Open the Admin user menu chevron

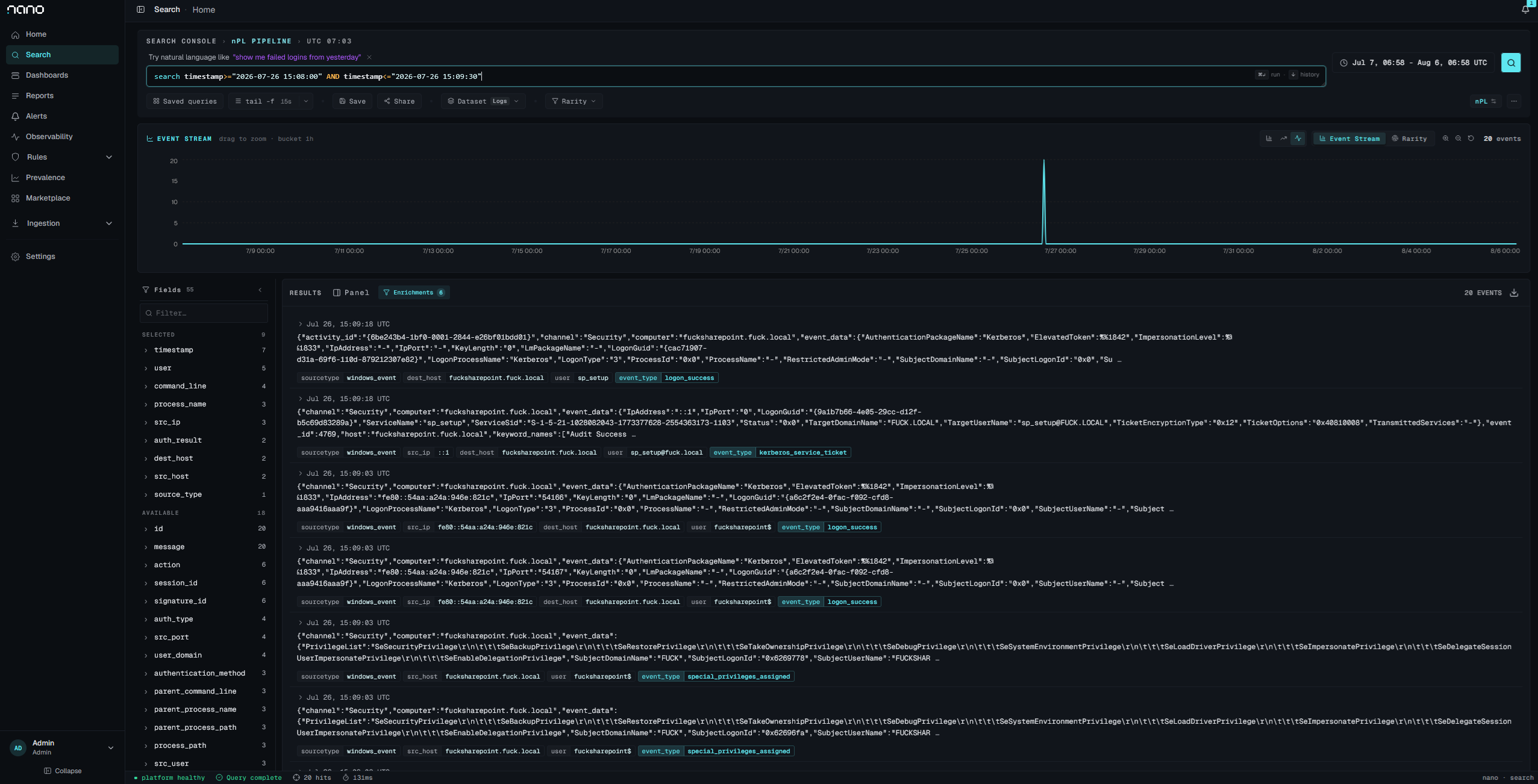(x=110, y=747)
